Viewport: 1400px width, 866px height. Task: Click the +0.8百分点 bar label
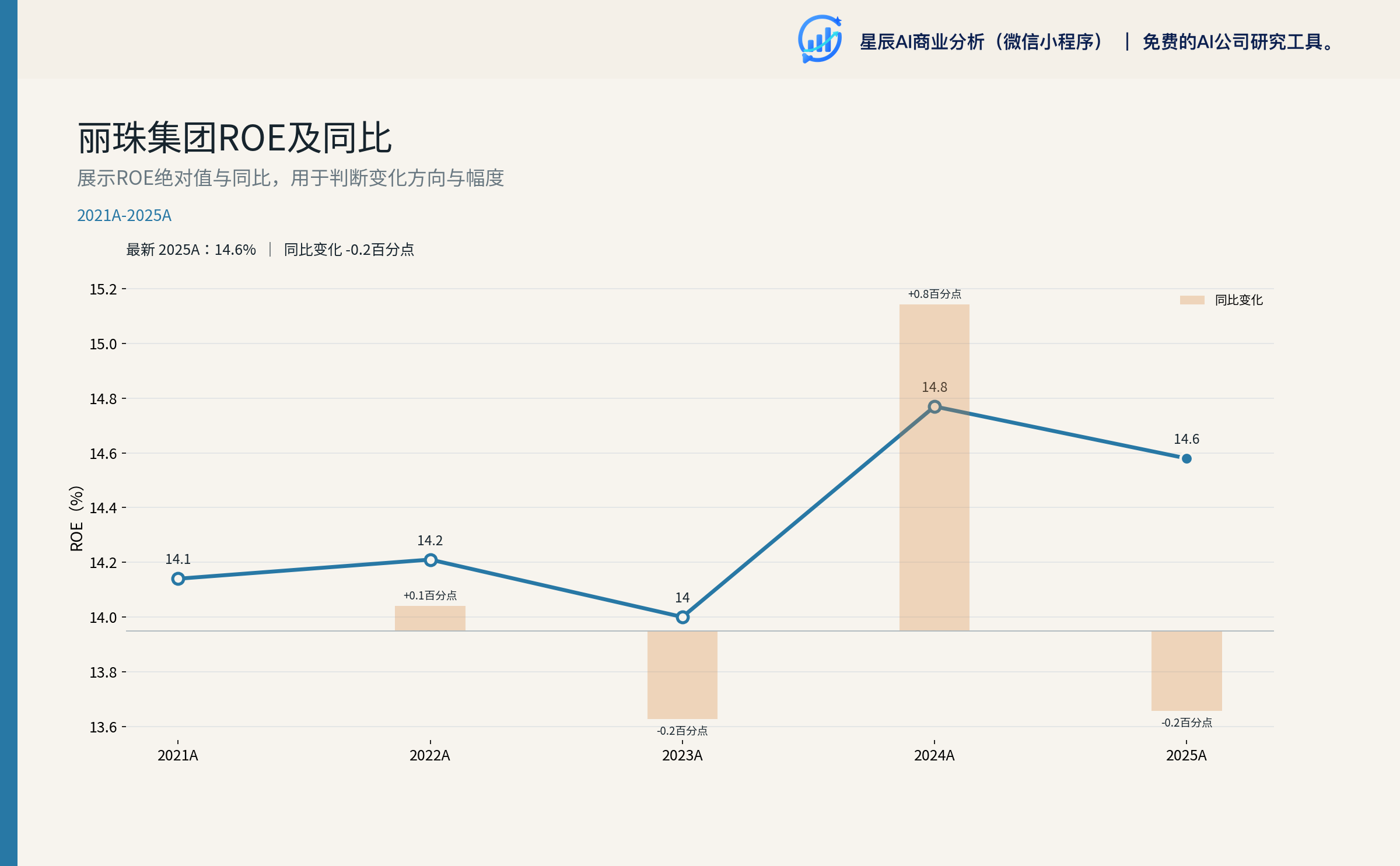935,294
